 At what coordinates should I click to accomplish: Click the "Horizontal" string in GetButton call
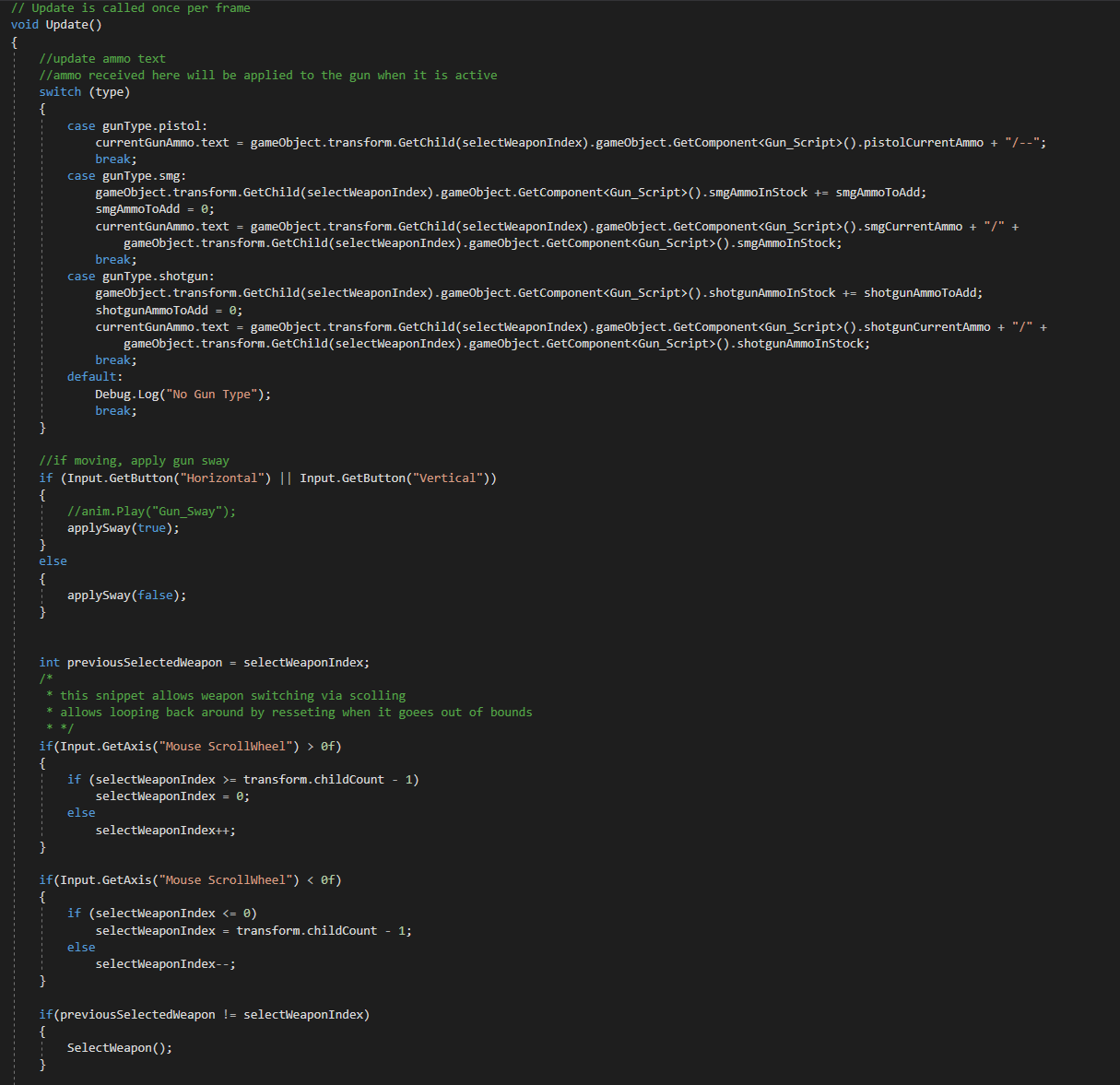point(222,478)
